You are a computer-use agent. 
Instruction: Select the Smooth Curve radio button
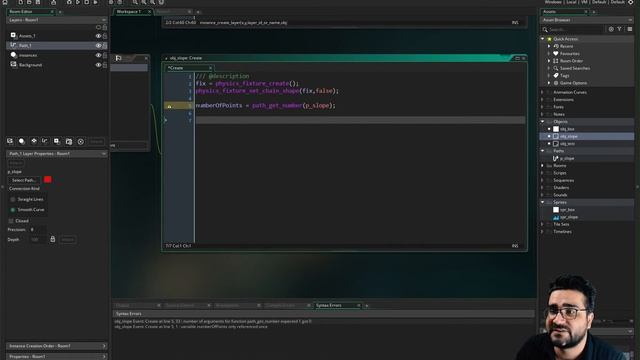pyautogui.click(x=13, y=209)
